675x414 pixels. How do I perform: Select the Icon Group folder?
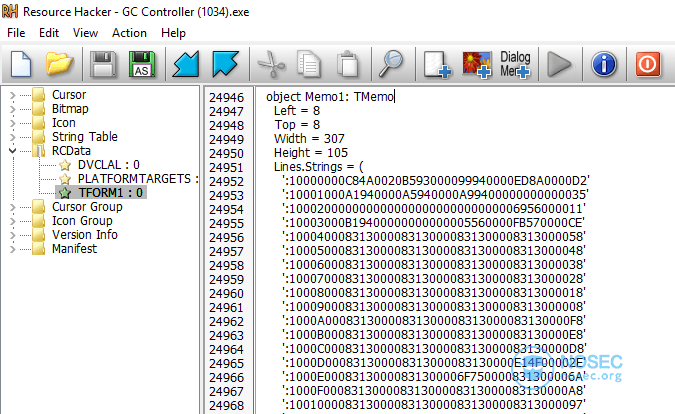(82, 221)
